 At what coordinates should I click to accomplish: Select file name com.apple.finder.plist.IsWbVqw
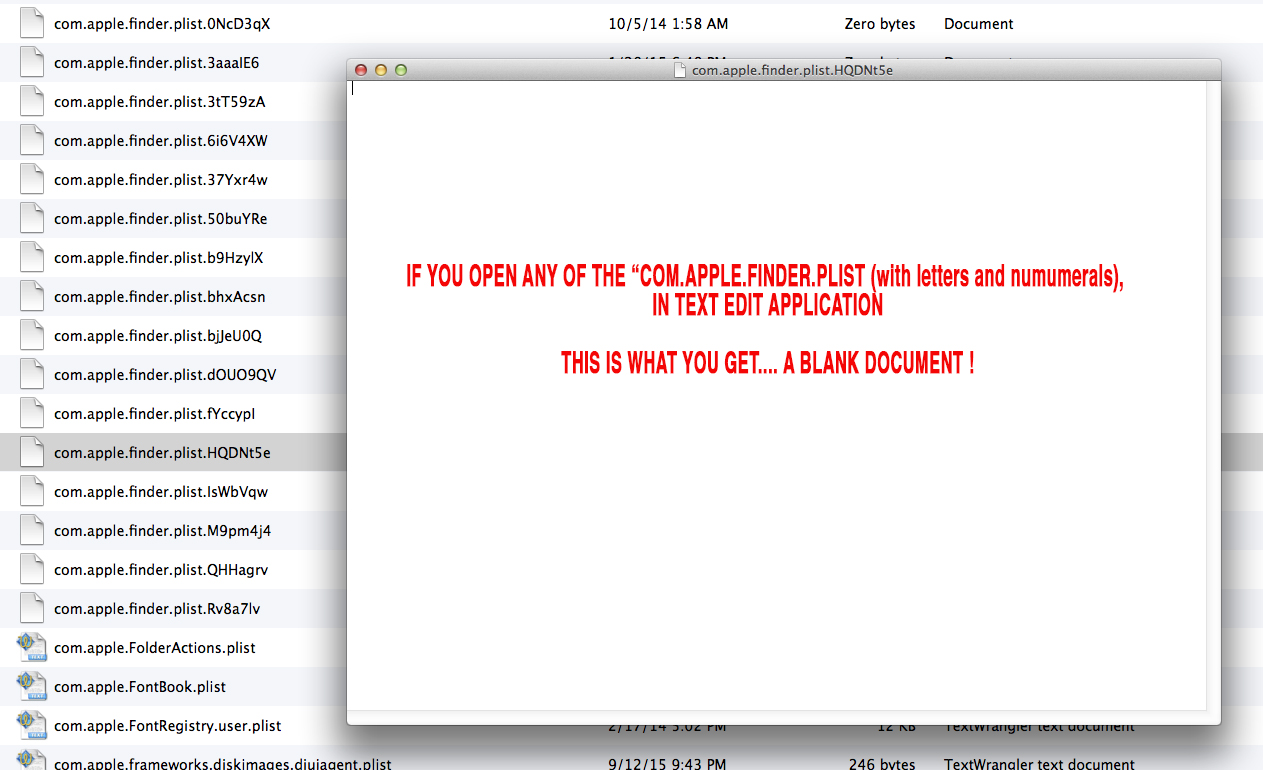(x=161, y=492)
